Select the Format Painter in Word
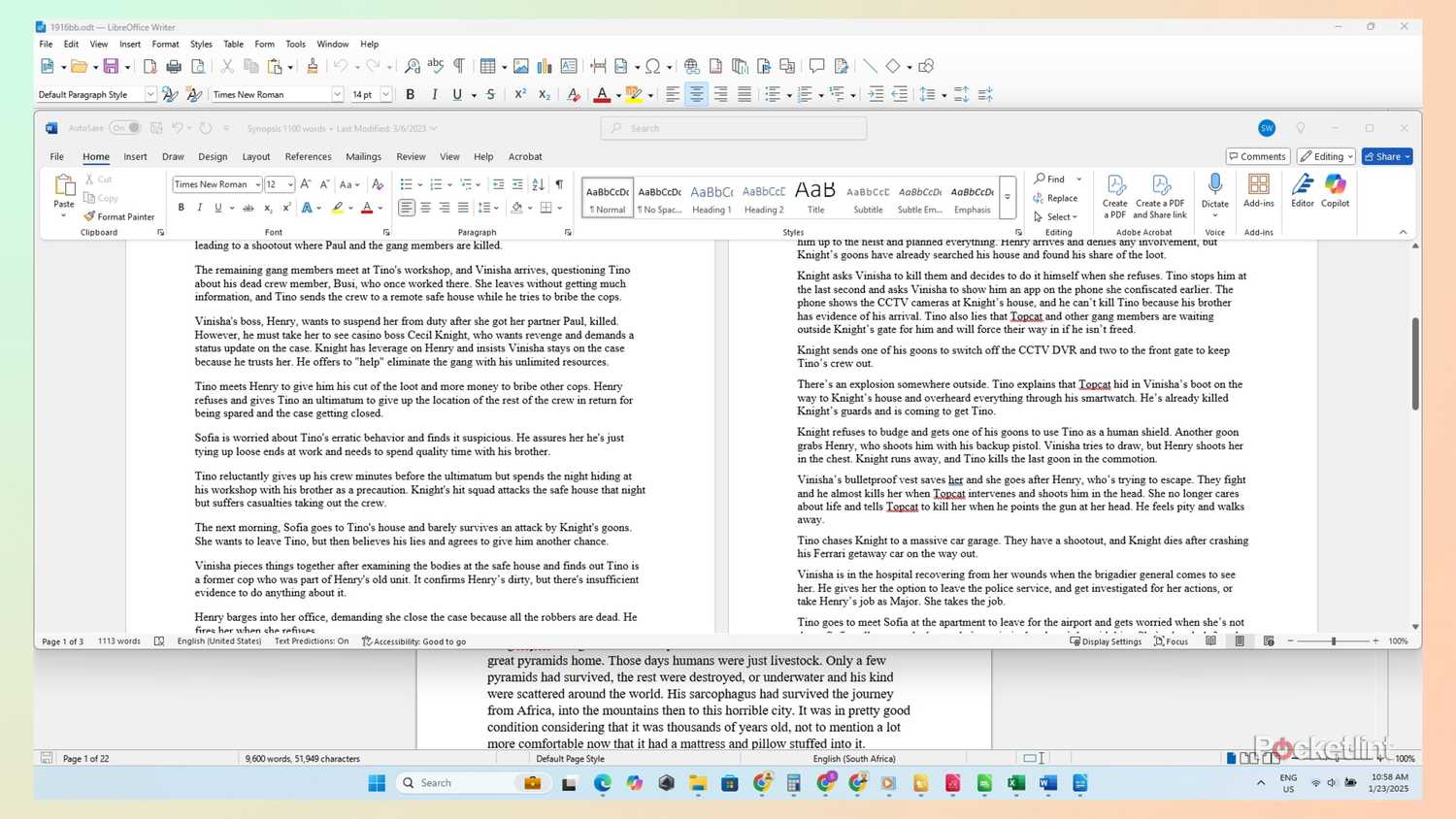Viewport: 1456px width, 819px height. [119, 216]
